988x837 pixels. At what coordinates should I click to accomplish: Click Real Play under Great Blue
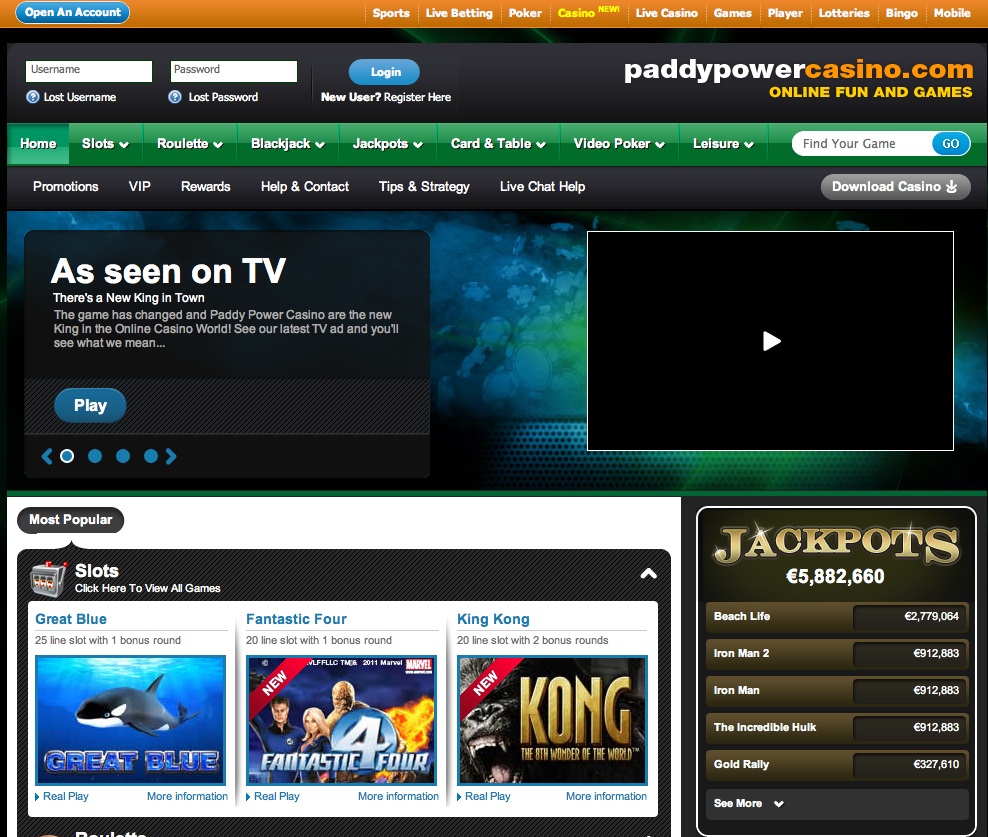(x=66, y=796)
